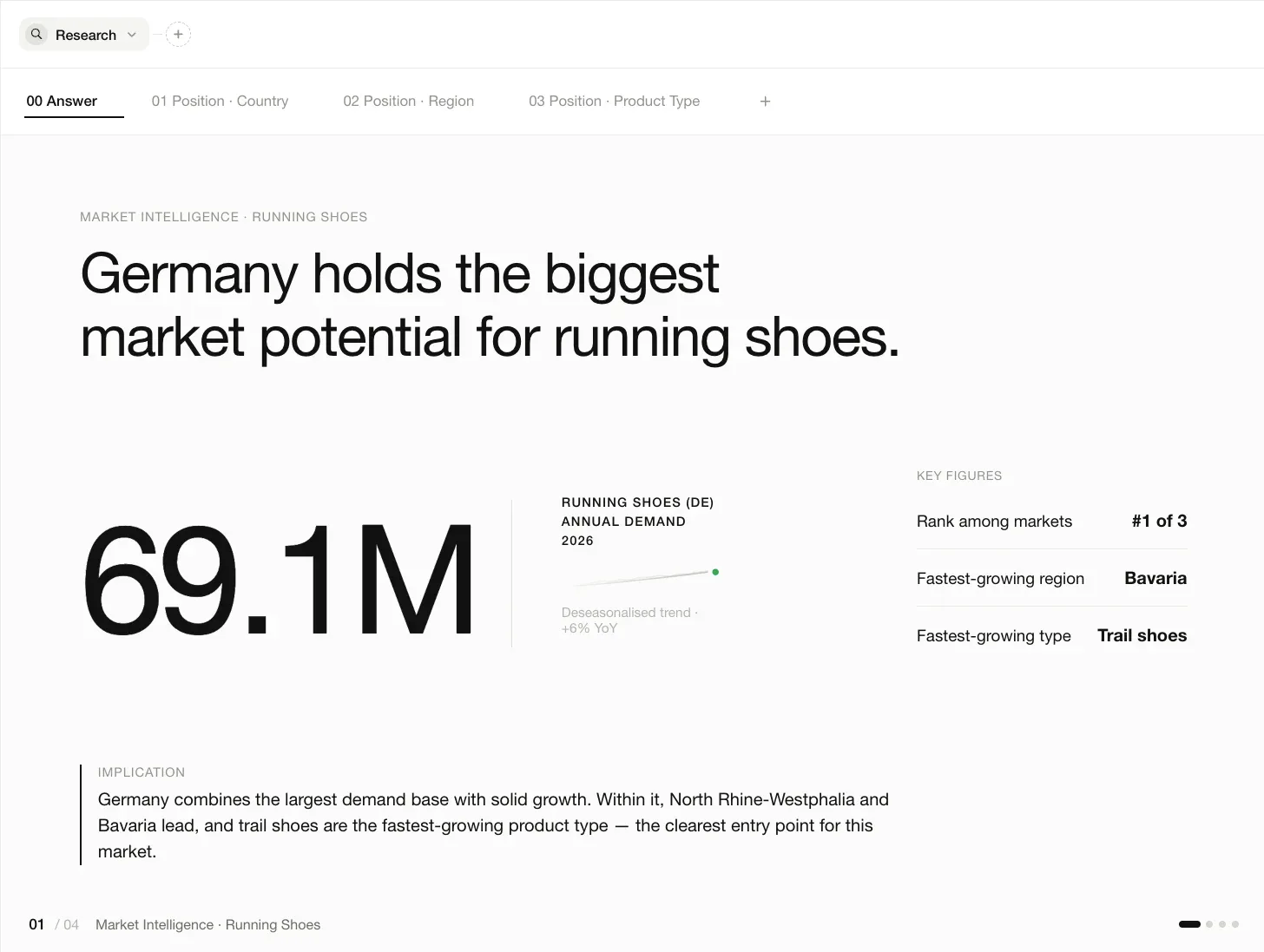Click the green trend endpoint dot
Screen dimensions: 1264x952
pyautogui.click(x=715, y=572)
